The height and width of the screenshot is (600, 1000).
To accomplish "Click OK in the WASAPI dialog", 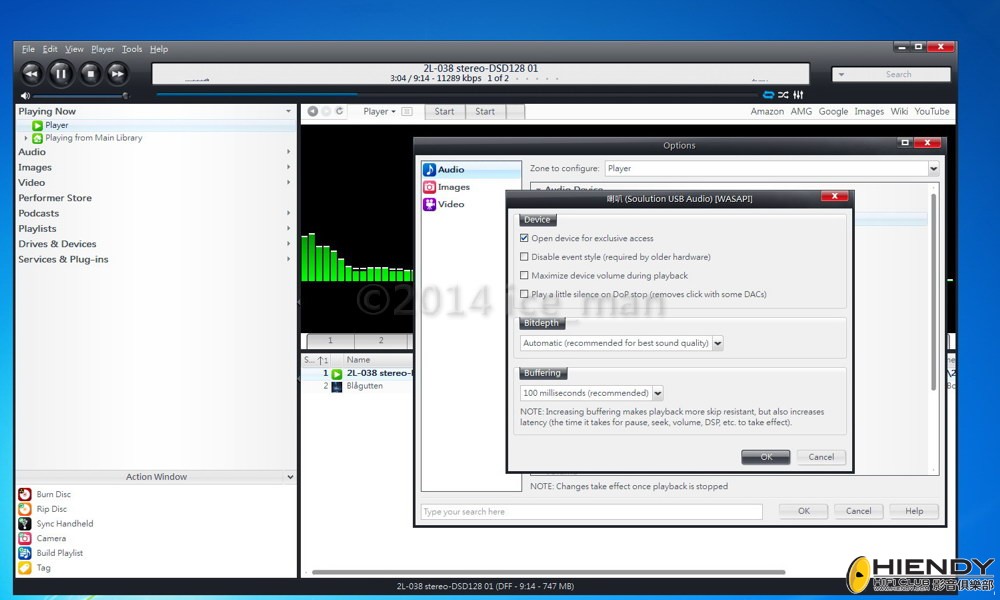I will click(766, 457).
